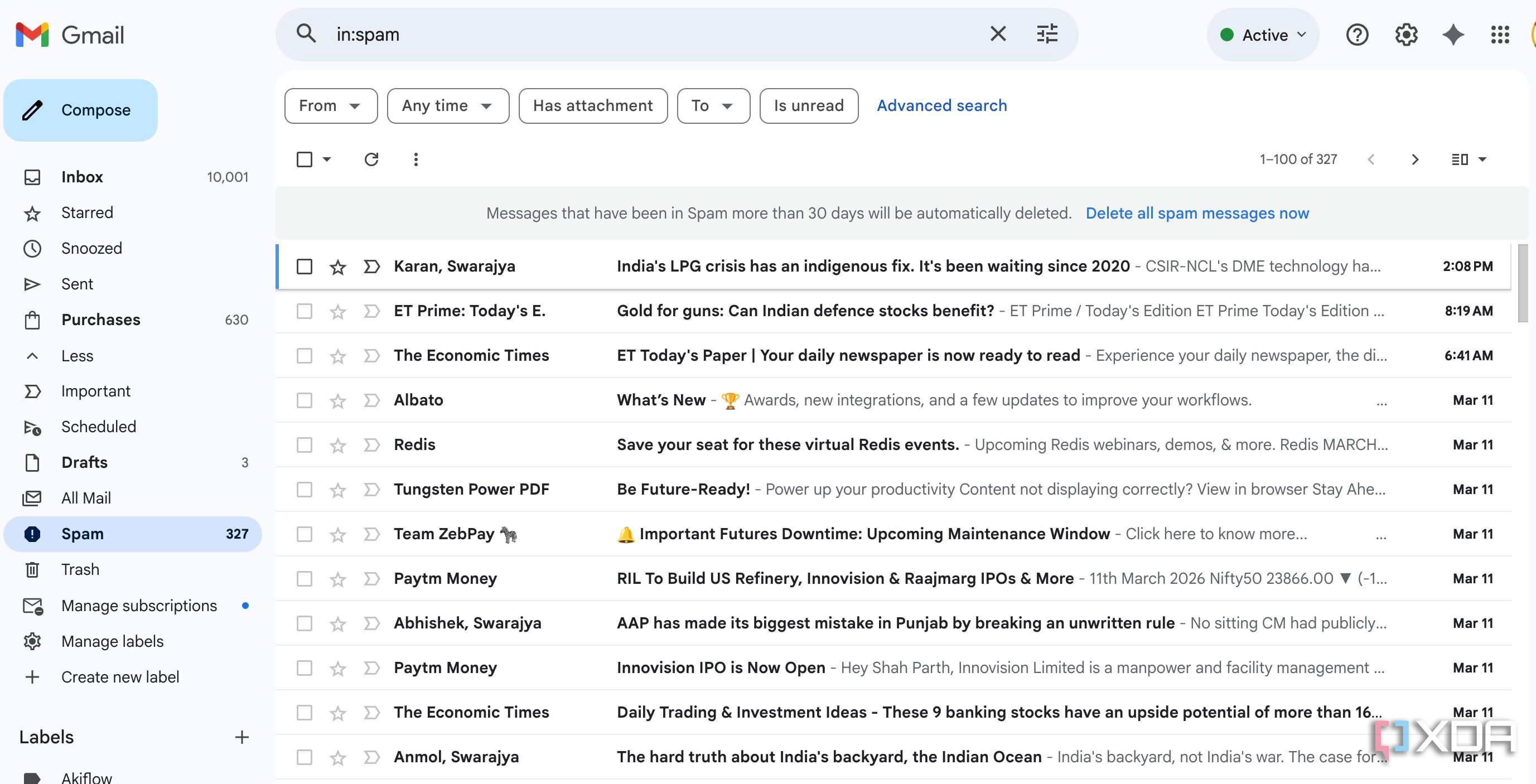
Task: Add a new label with the Labels plus icon
Action: [x=241, y=737]
